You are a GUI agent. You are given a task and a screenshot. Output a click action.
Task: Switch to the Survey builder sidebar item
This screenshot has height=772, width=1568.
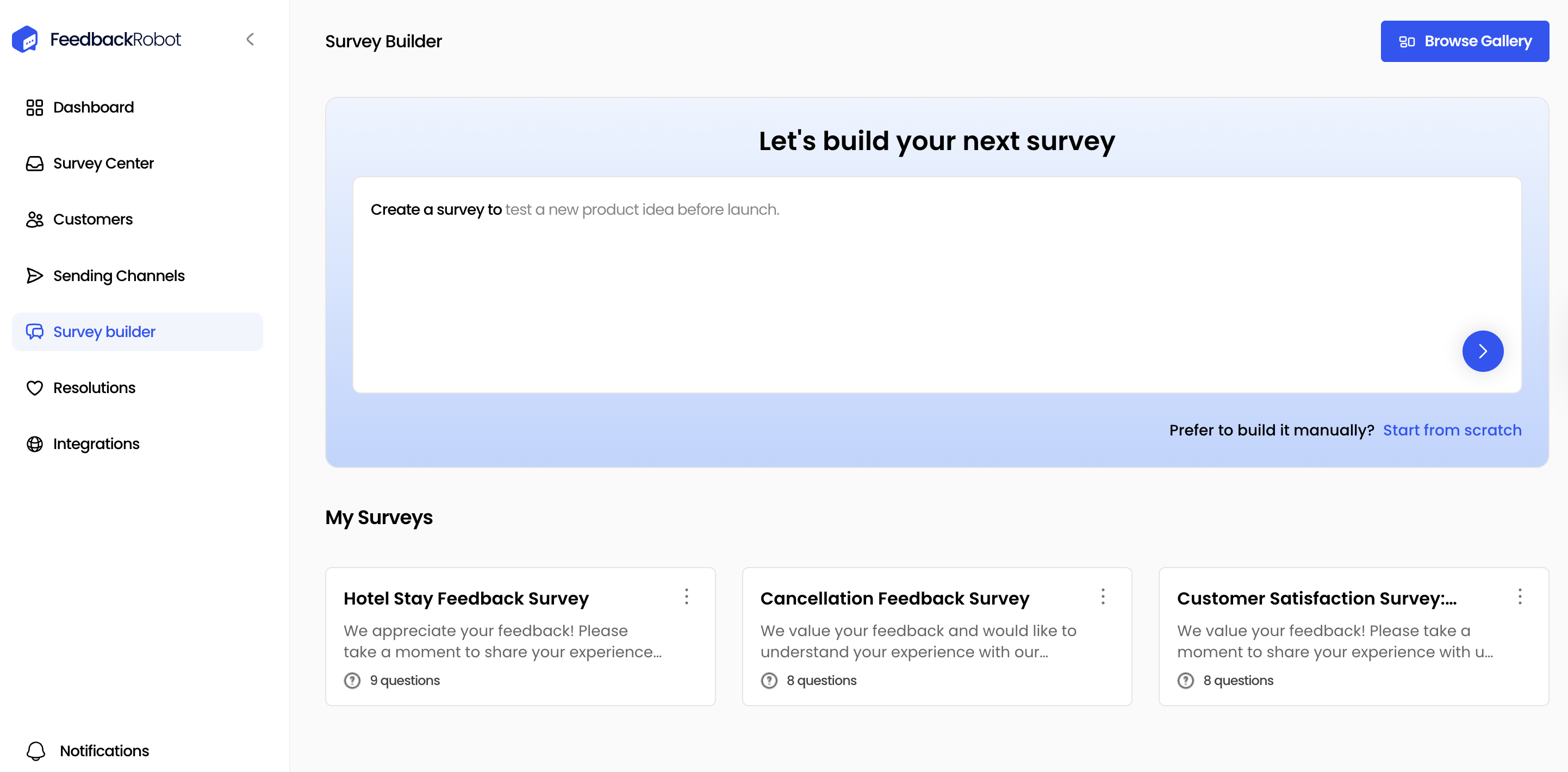point(103,332)
